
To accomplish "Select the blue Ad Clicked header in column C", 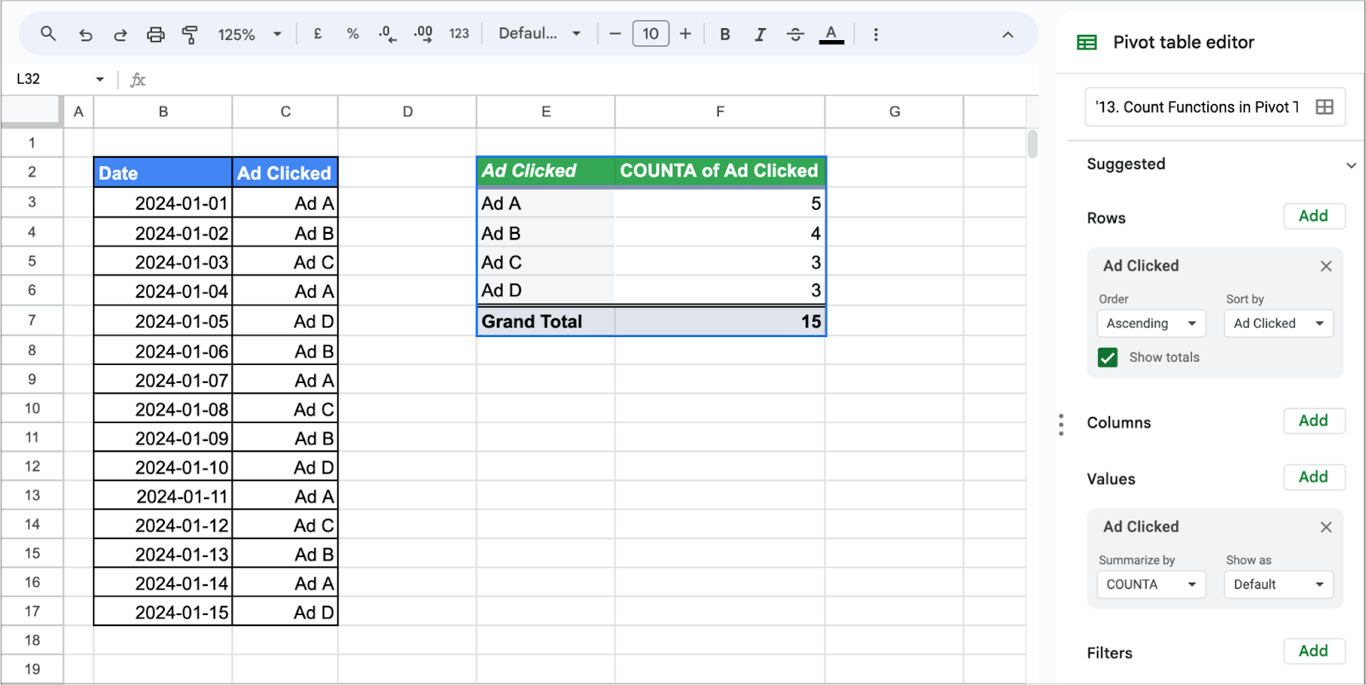I will 285,172.
